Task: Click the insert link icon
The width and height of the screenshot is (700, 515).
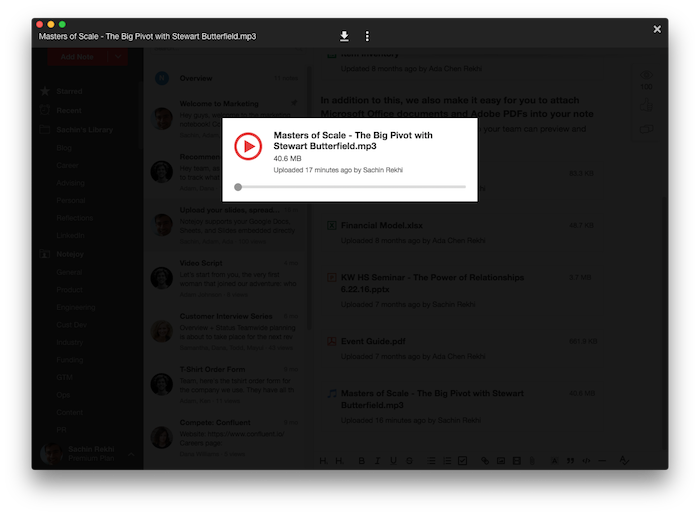Action: point(485,461)
